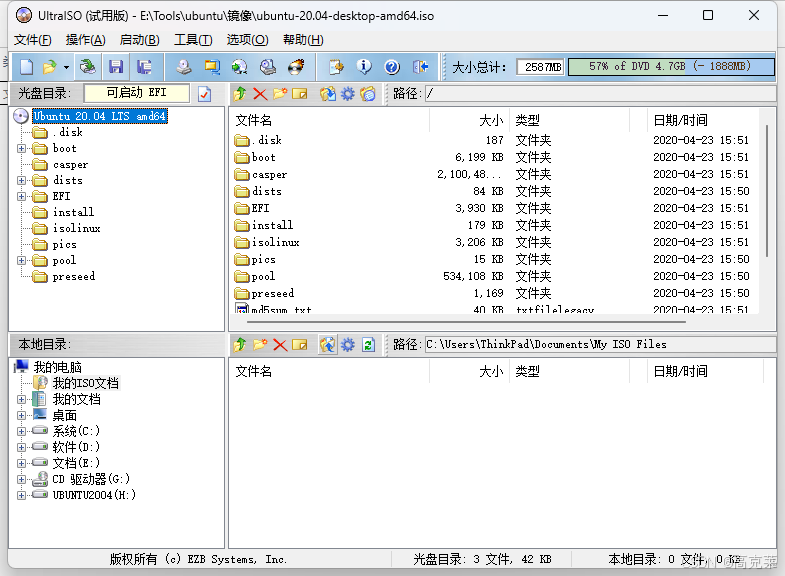The width and height of the screenshot is (785, 576).
Task: Click the Exit door toolbar icon
Action: click(420, 67)
